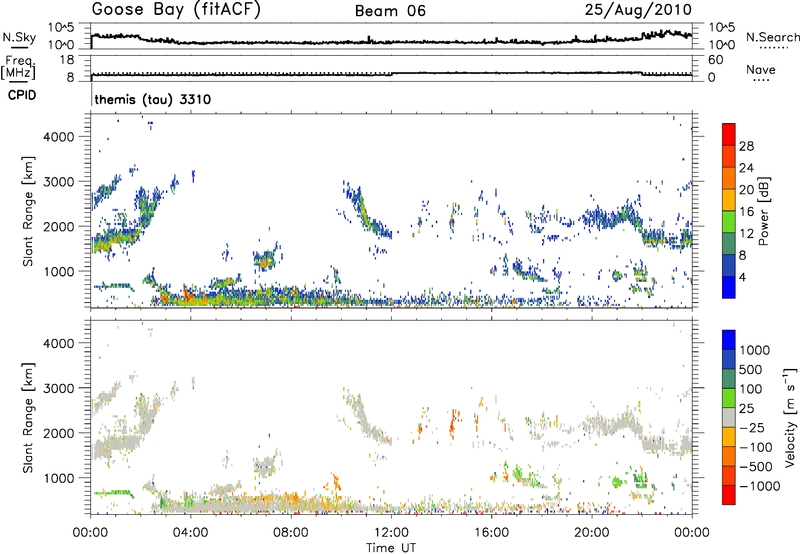
Task: Click the 'N.Sky' axis label
Action: (19, 37)
